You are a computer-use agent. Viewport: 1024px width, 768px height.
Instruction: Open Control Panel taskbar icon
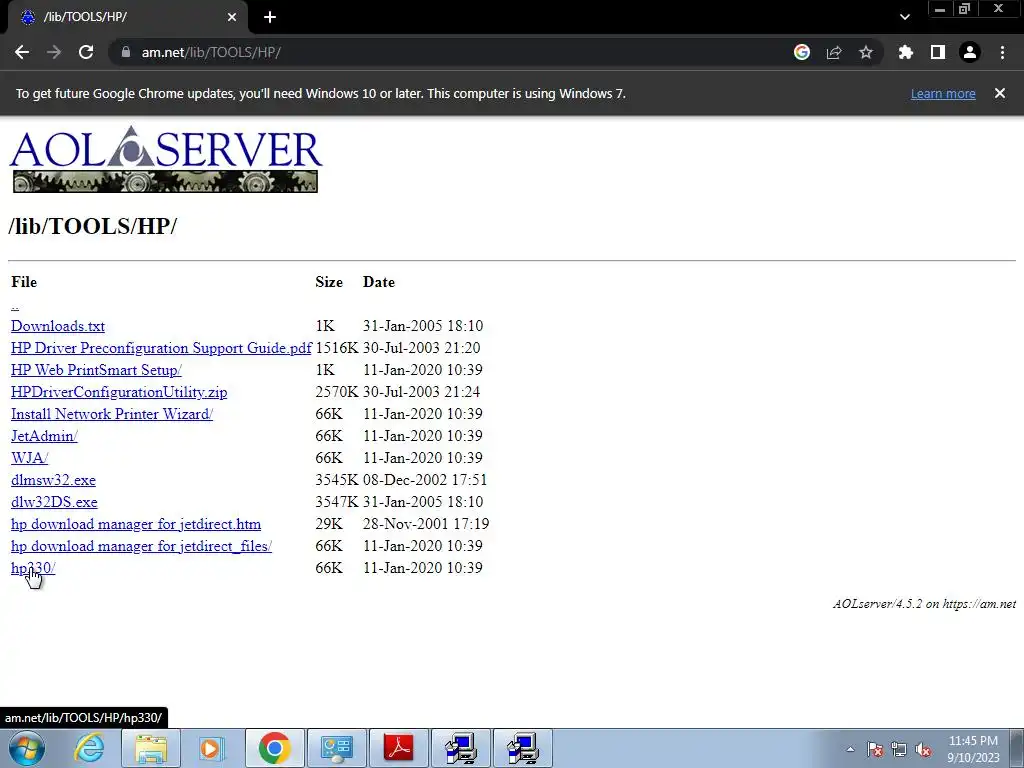(336, 748)
